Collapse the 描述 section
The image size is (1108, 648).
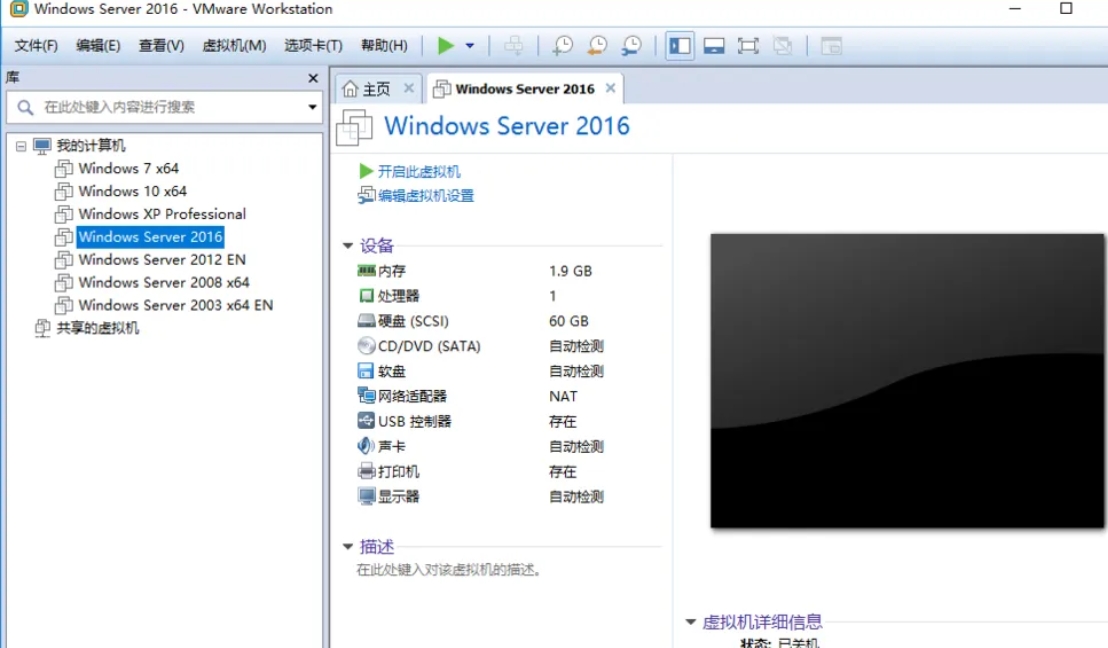348,546
